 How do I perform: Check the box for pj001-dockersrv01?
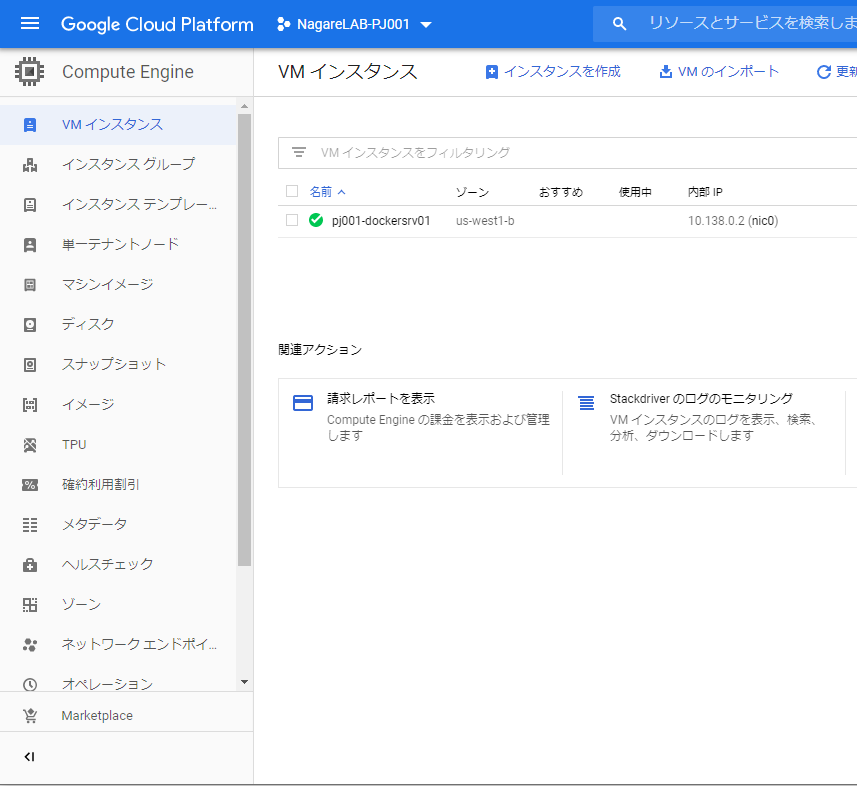(x=292, y=220)
